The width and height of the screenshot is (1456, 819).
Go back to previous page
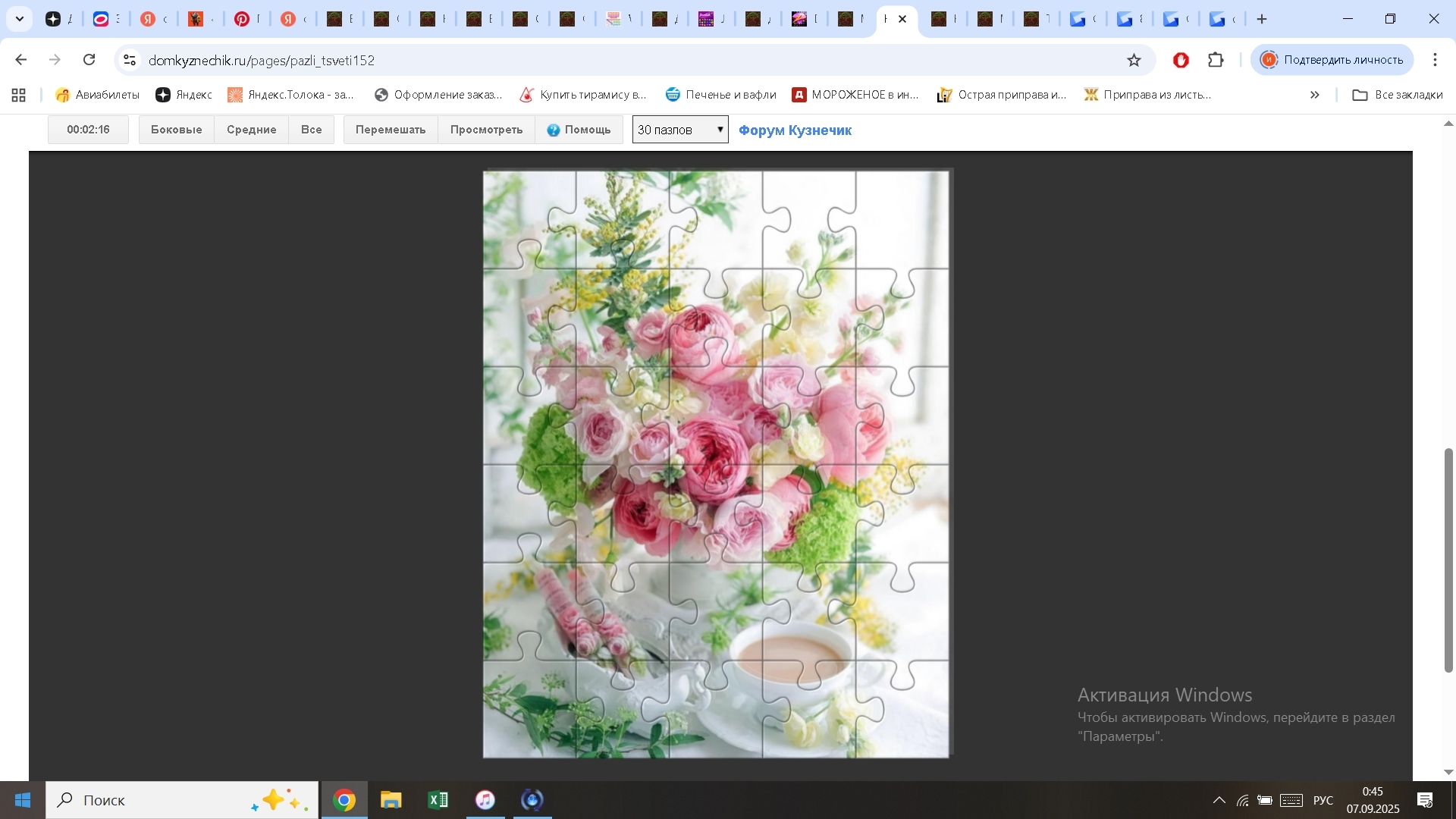[21, 60]
